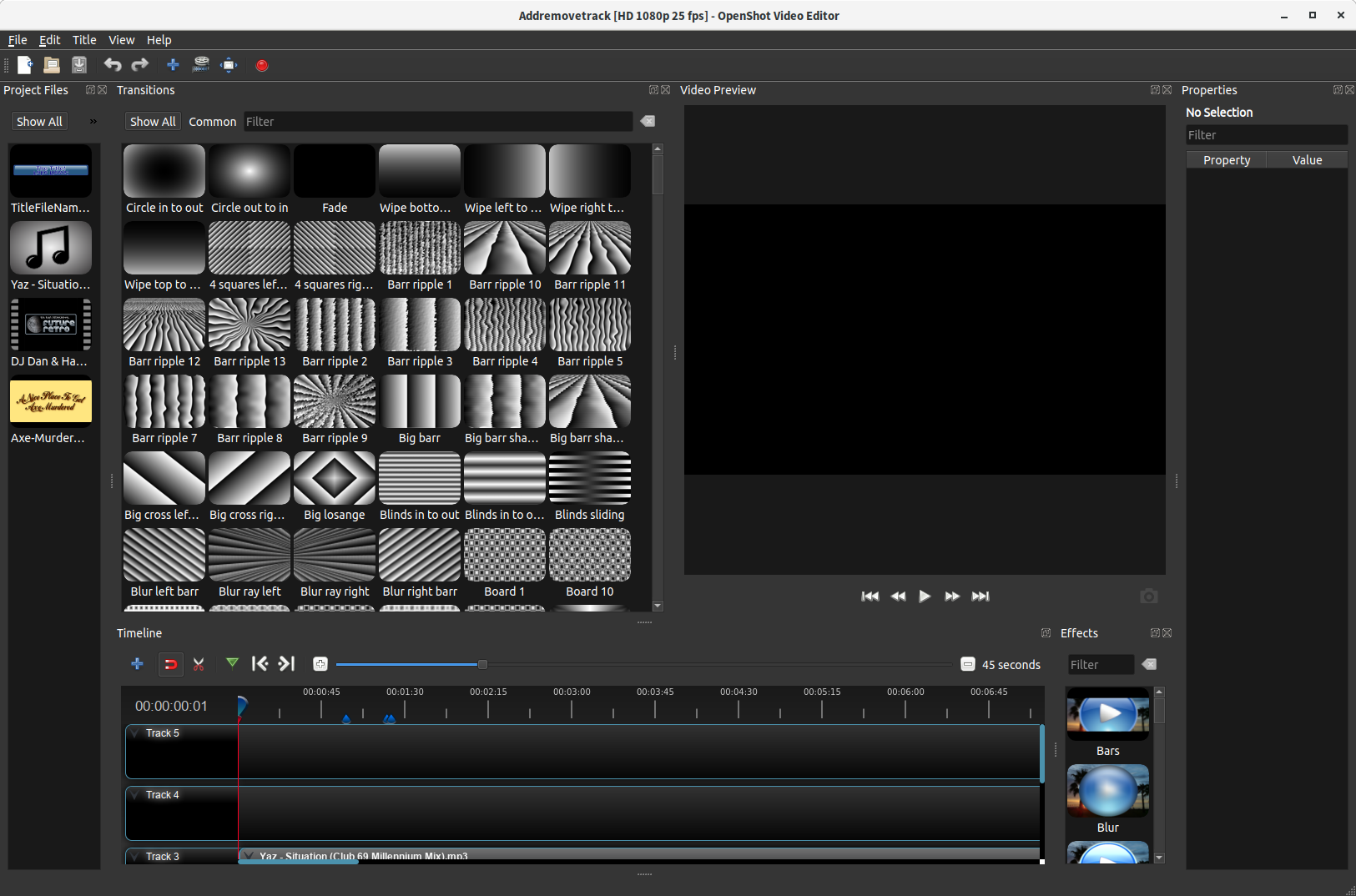The image size is (1356, 896).
Task: Open the View menu
Action: pos(122,40)
